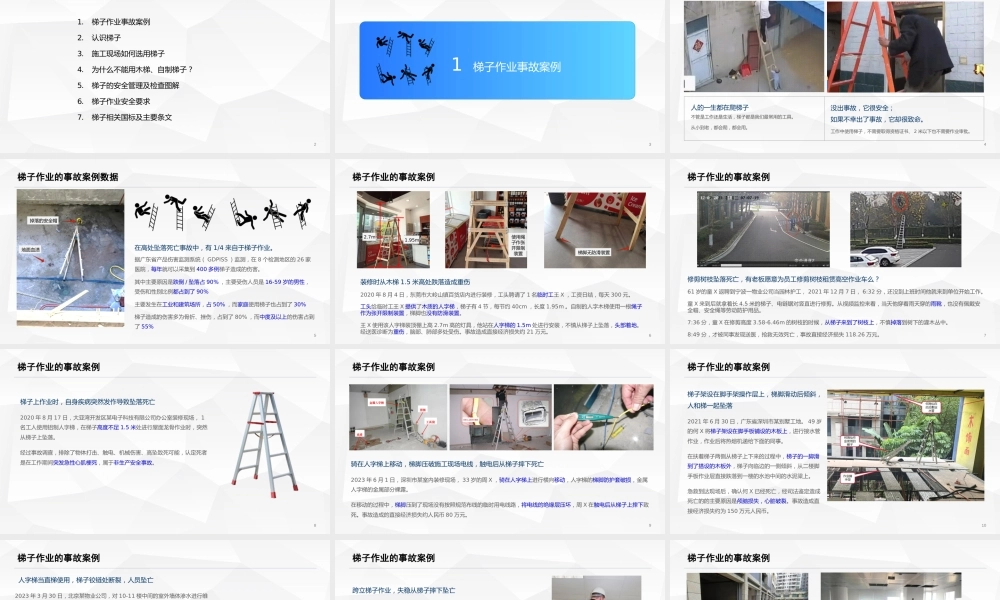1000x600 pixels.
Task: Select heading 骑在人字梯上移动，梯脚压破施工现场电线
Action: pyautogui.click(x=447, y=464)
